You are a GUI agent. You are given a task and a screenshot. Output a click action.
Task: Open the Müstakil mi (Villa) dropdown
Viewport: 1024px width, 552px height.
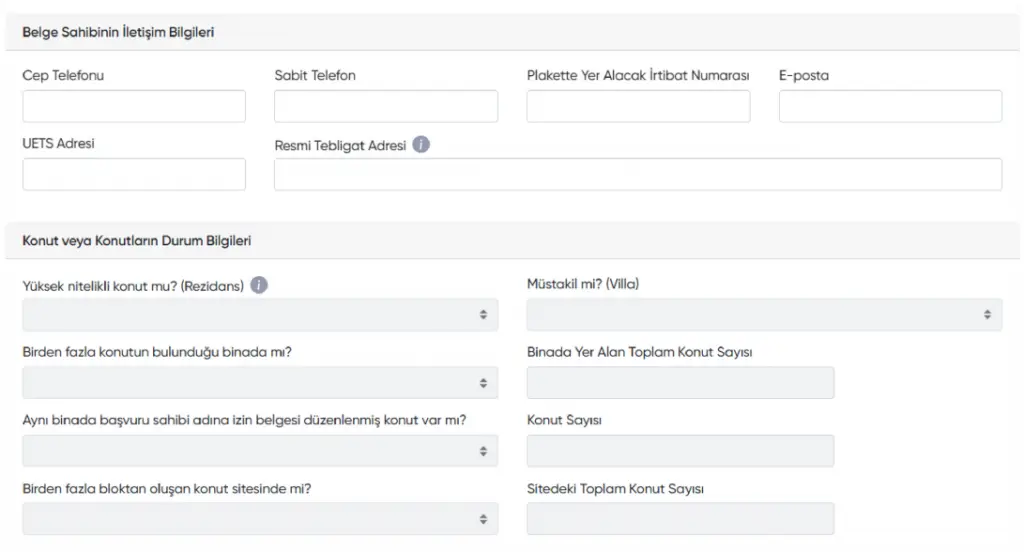click(764, 315)
